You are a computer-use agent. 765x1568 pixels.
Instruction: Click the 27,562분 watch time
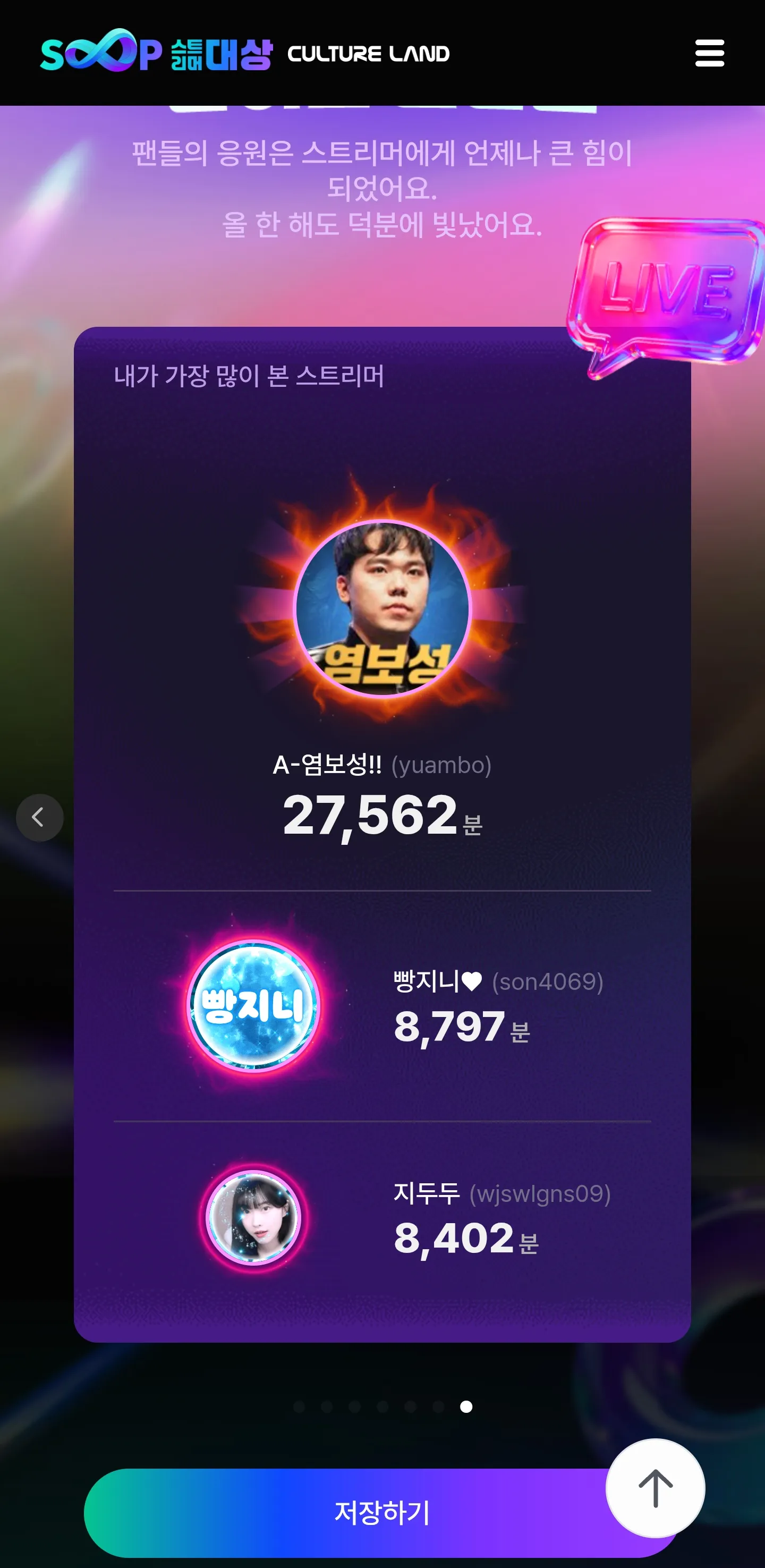(382, 816)
